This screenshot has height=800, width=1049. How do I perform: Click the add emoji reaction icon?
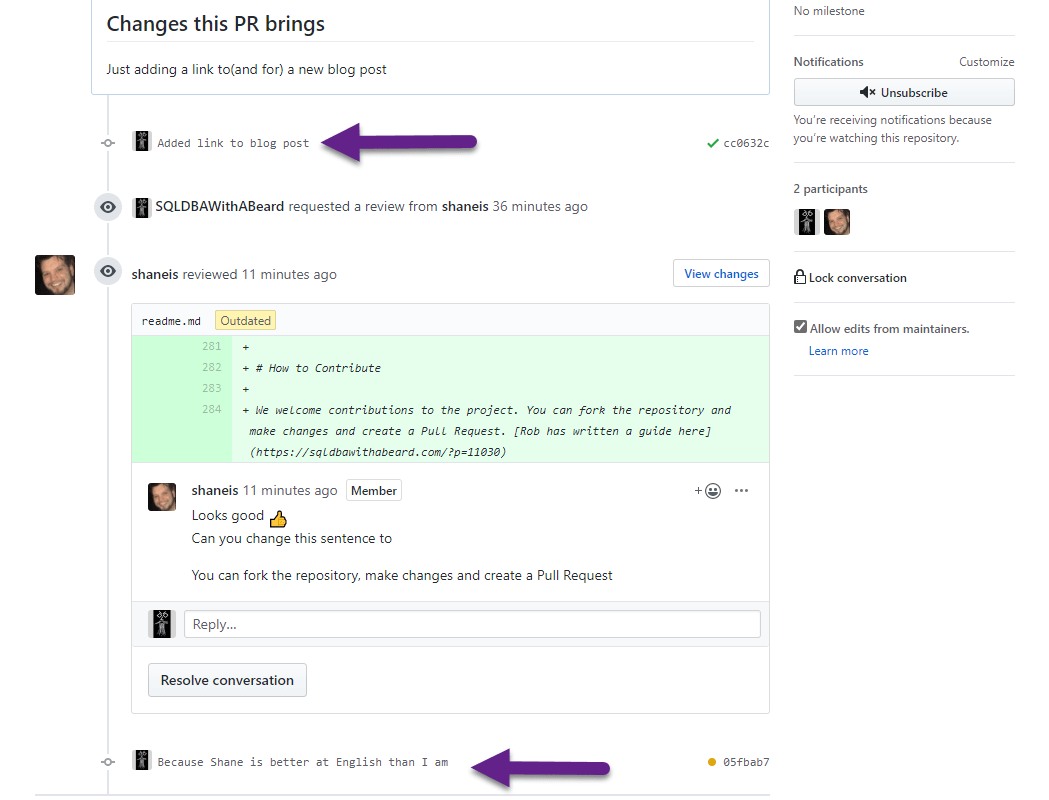[x=708, y=491]
